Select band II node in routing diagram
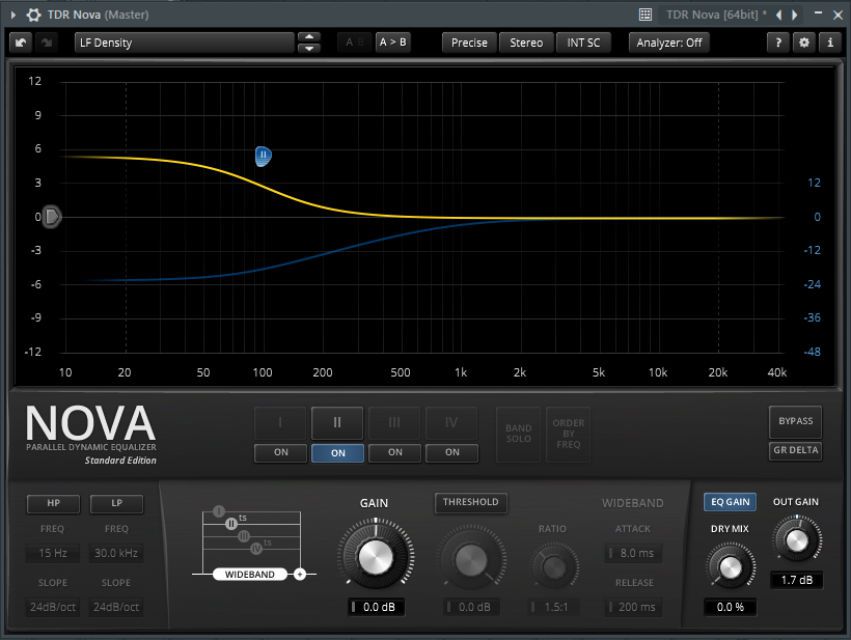Image resolution: width=851 pixels, height=640 pixels. (231, 524)
